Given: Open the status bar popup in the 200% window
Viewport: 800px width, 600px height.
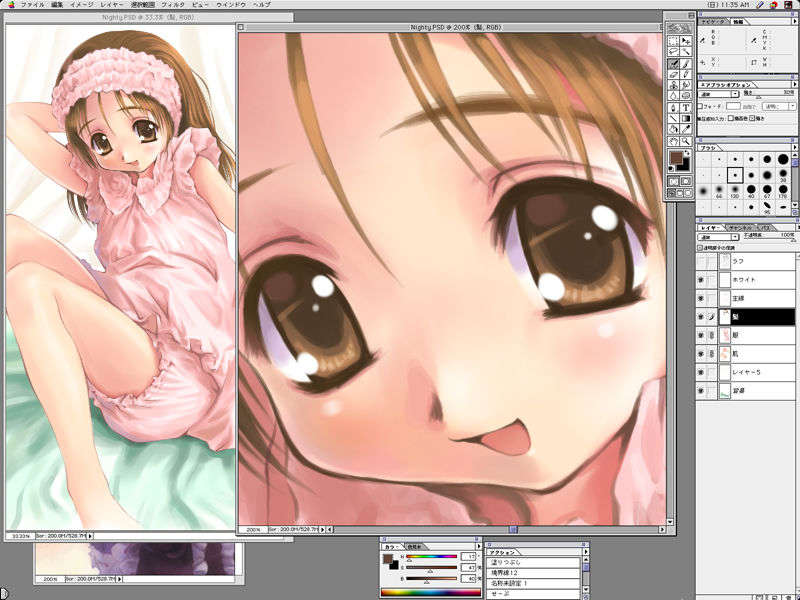Looking at the screenshot, I should coord(322,530).
